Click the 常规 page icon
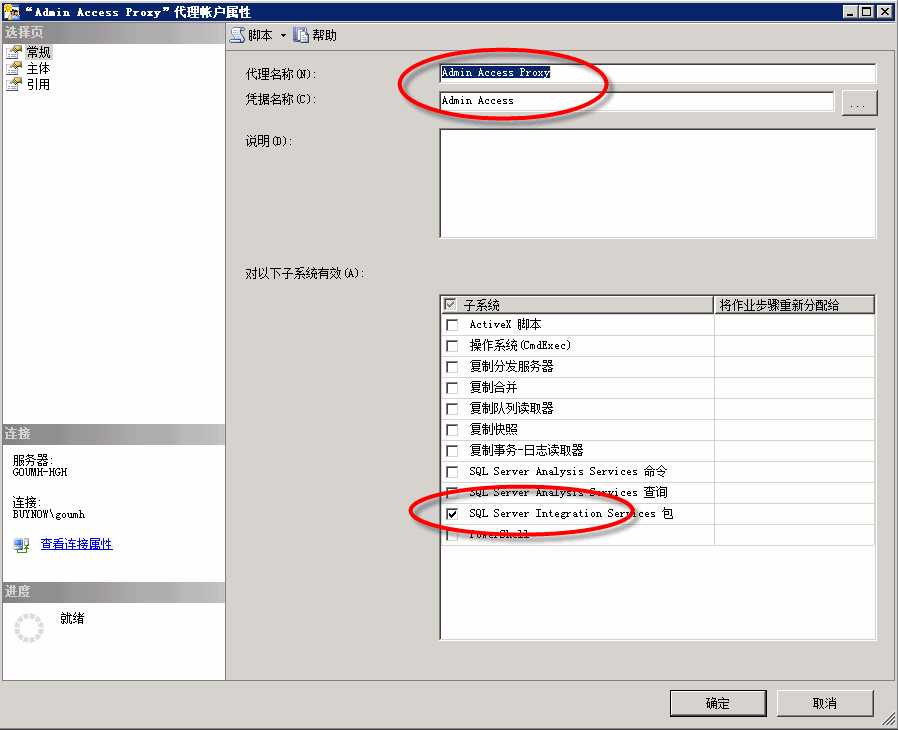 [x=14, y=52]
